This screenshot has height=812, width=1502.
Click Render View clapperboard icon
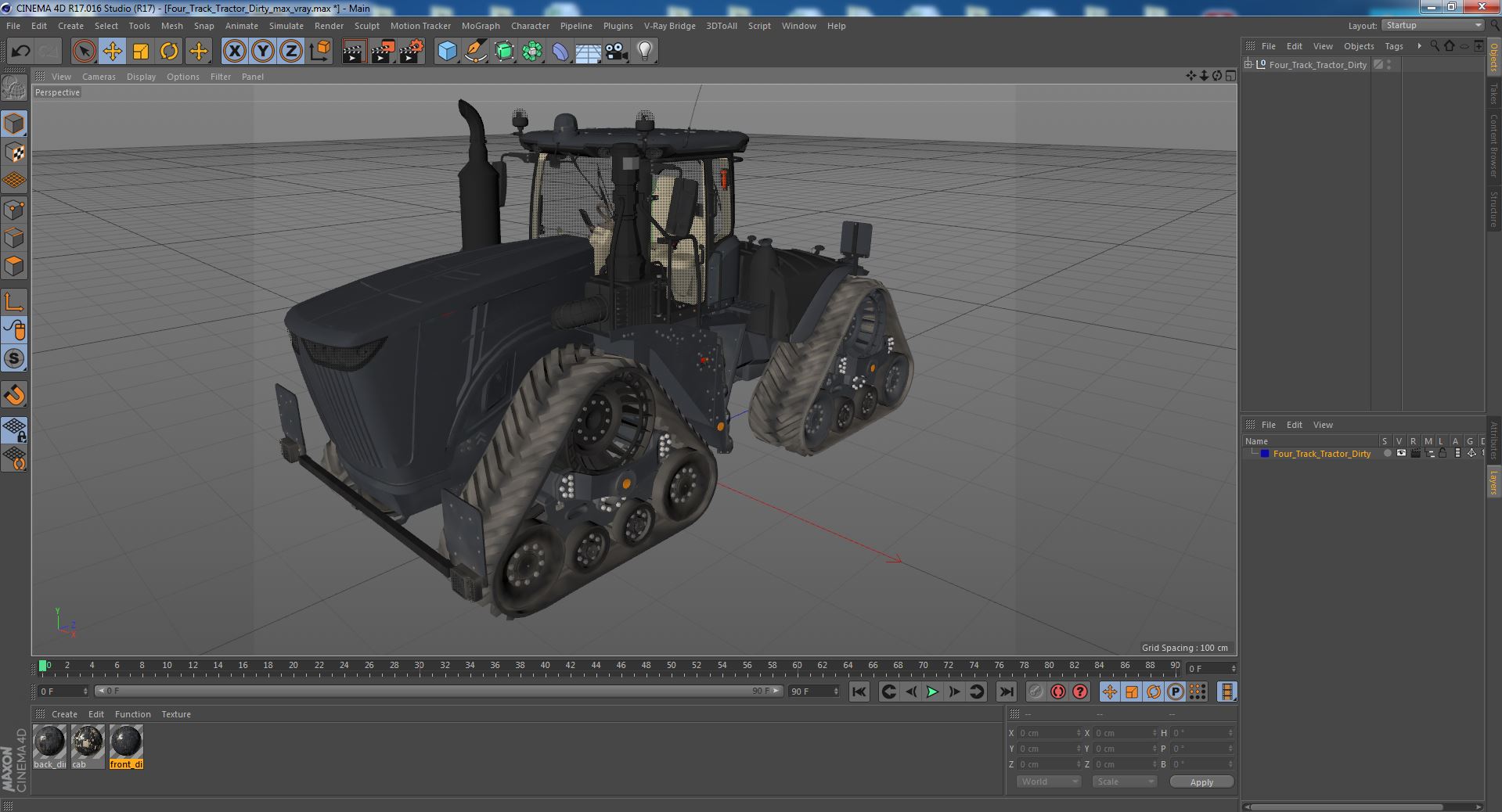coord(354,52)
